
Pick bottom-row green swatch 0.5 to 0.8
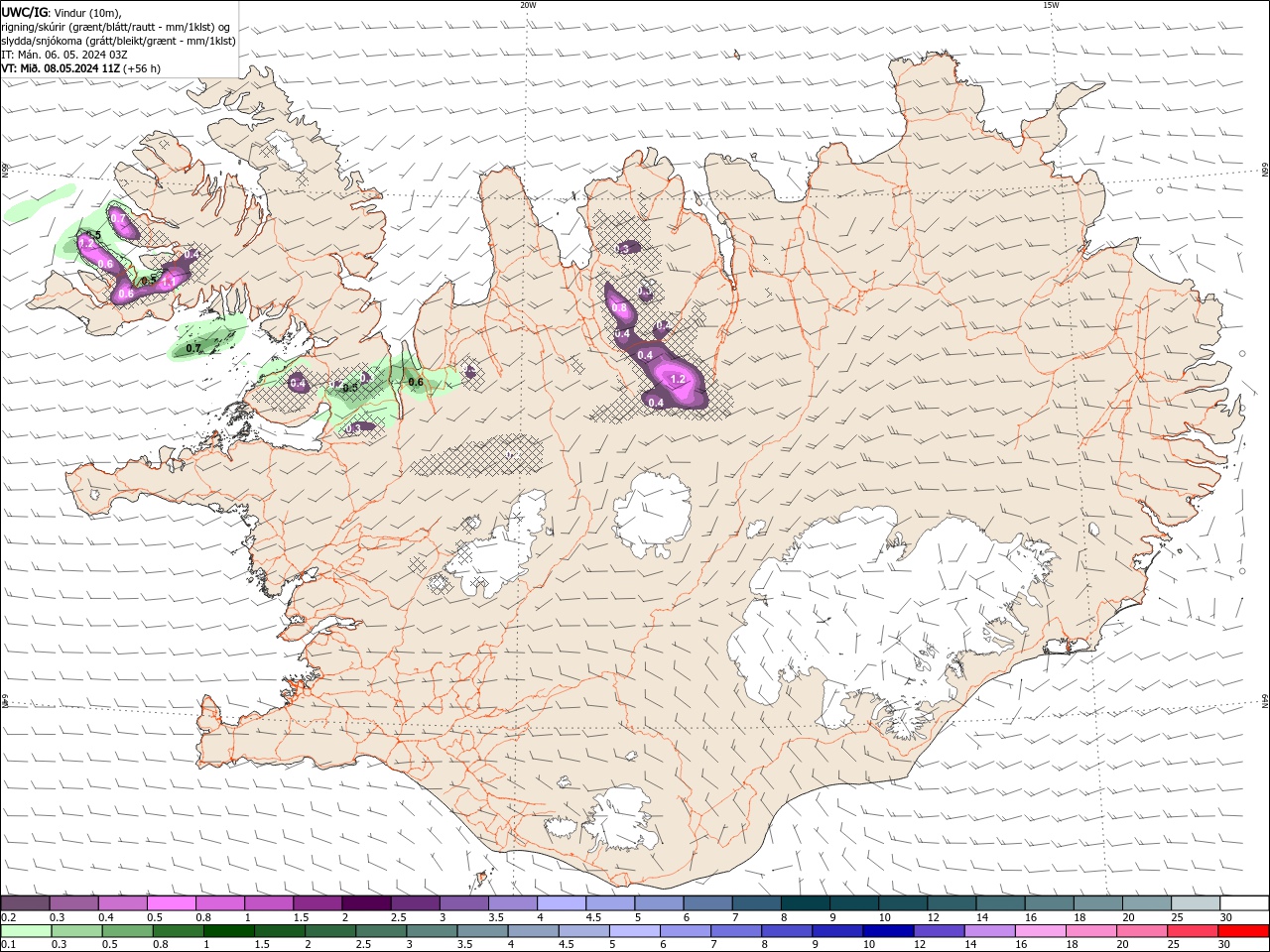click(x=127, y=931)
